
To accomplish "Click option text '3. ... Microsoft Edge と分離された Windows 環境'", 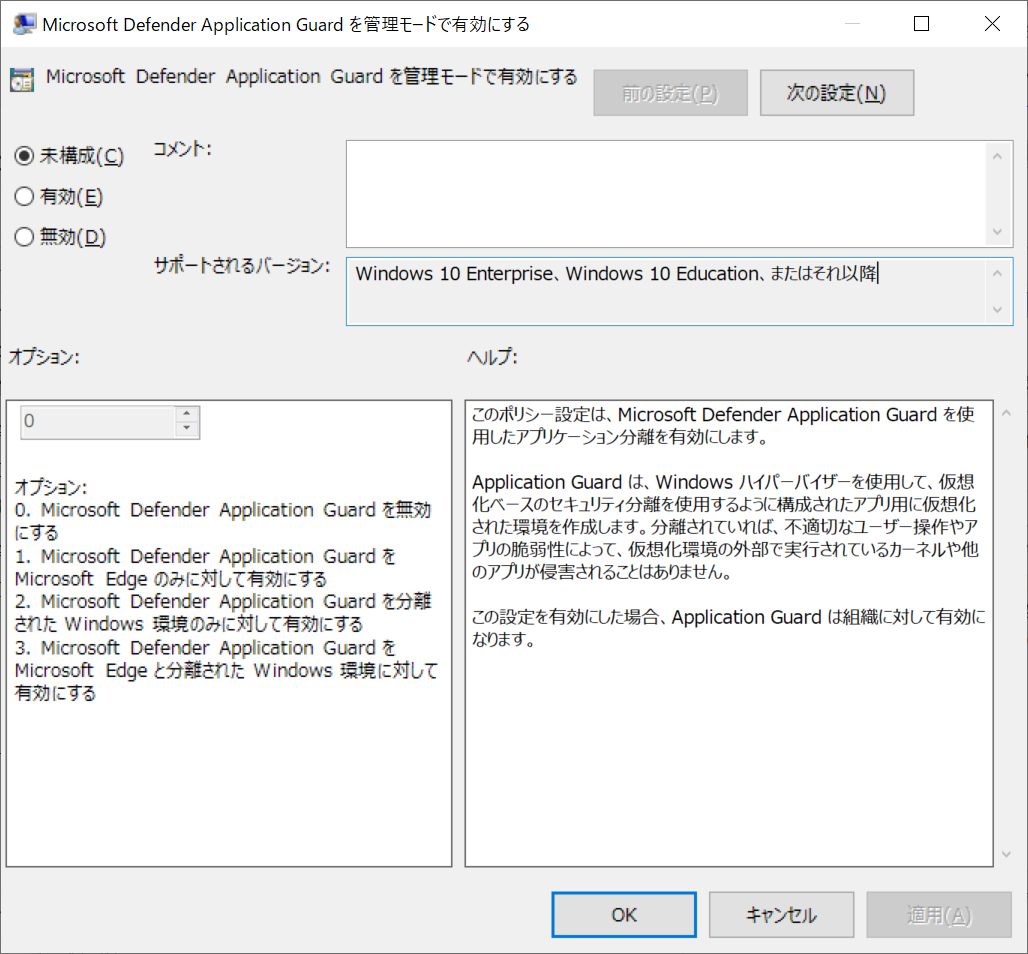I will coord(226,670).
